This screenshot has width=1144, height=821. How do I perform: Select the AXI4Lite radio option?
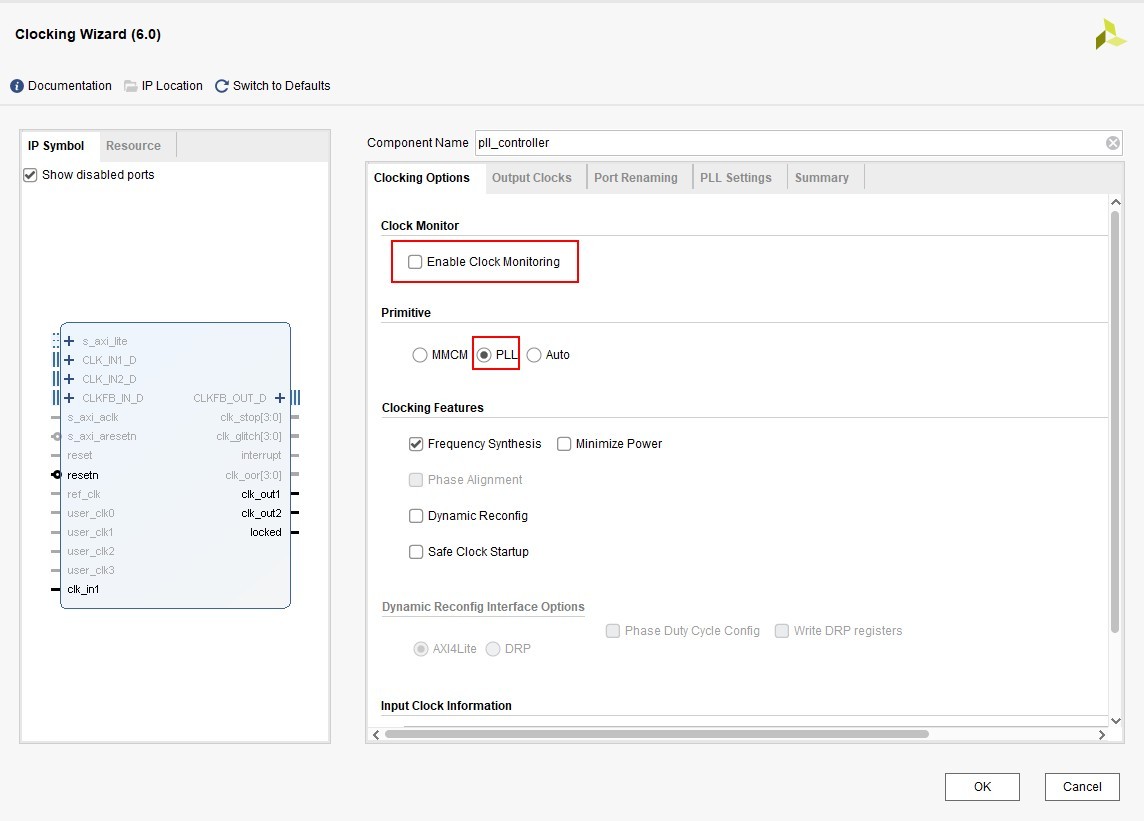point(421,649)
